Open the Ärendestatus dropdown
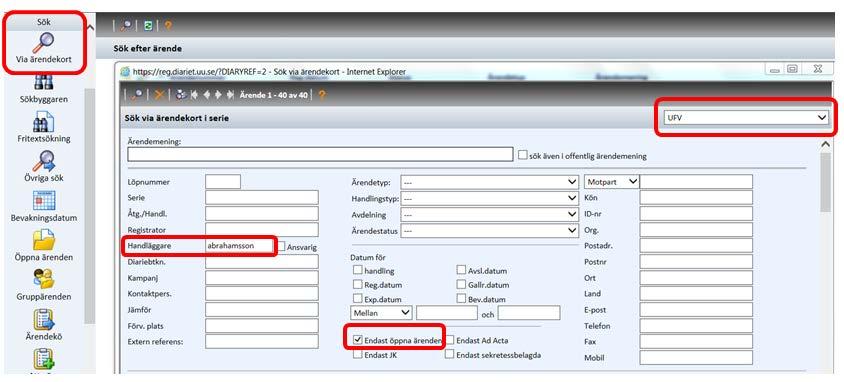Image resolution: width=844 pixels, height=382 pixels. coord(490,230)
